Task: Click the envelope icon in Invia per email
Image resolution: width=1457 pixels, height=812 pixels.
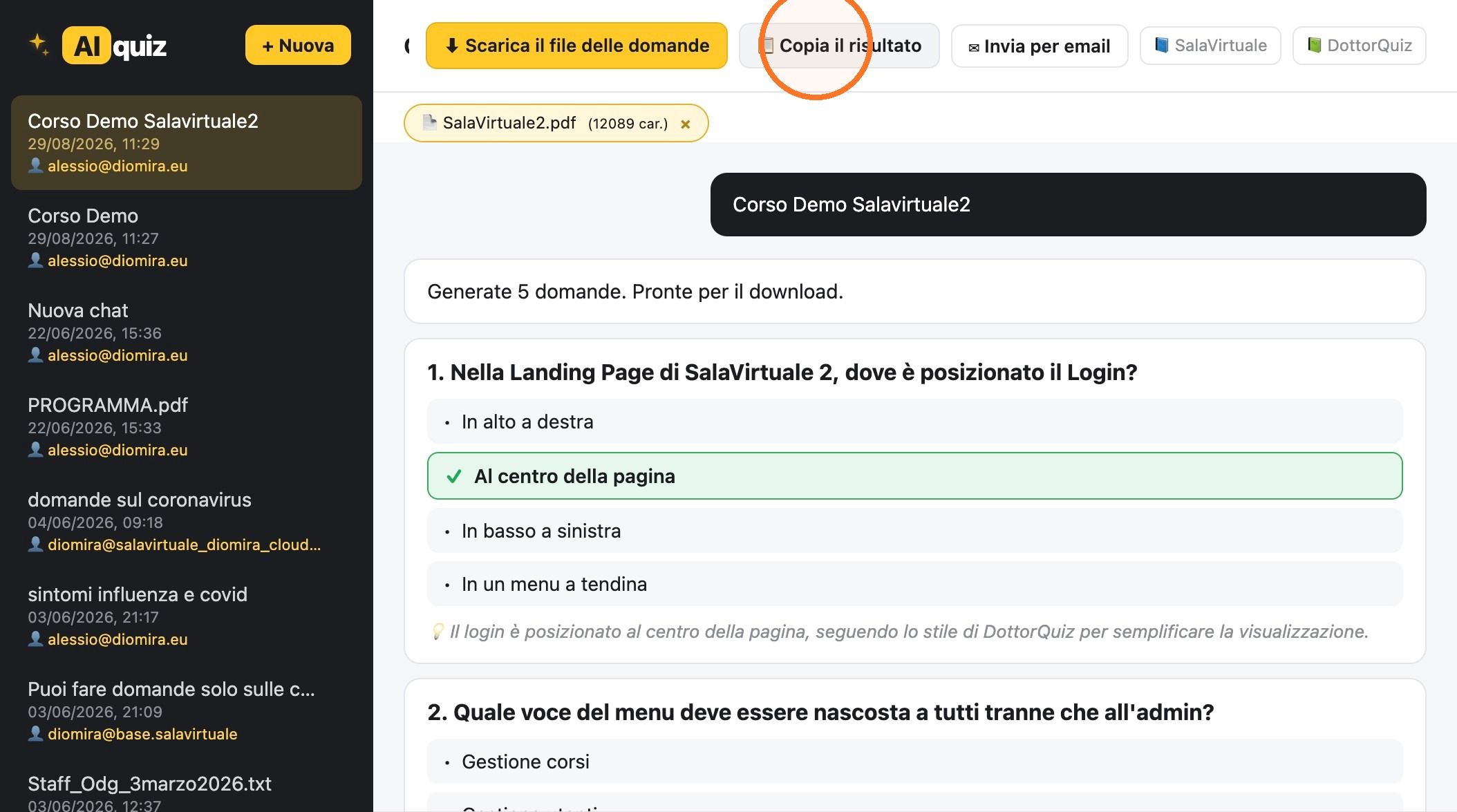Action: (974, 48)
